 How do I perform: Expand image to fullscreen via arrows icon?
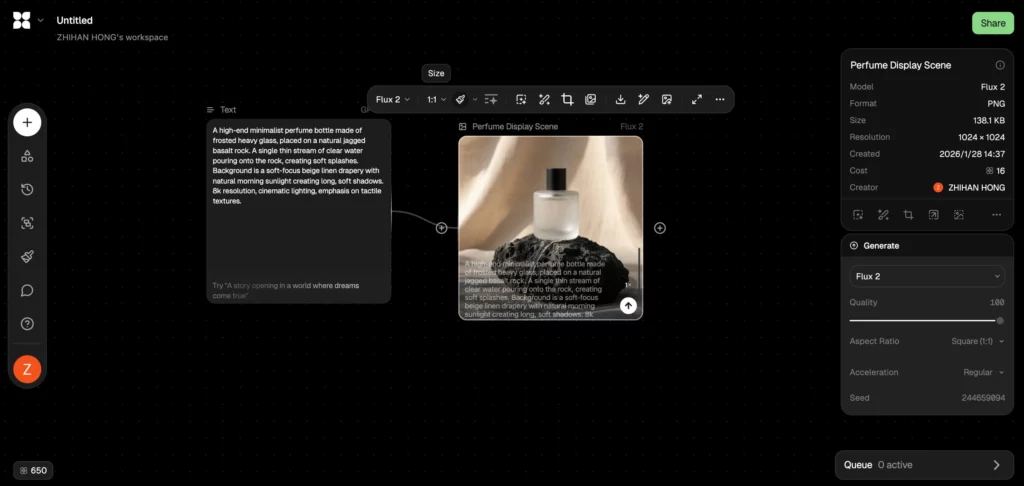coord(695,100)
